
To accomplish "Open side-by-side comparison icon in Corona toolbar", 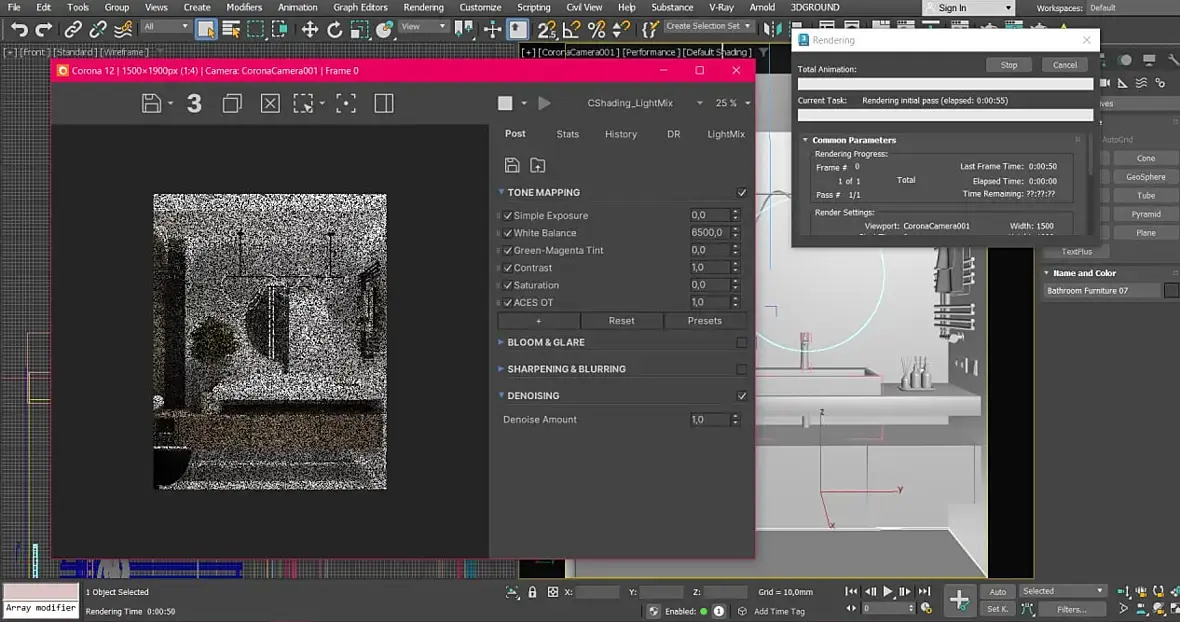I will [x=383, y=103].
